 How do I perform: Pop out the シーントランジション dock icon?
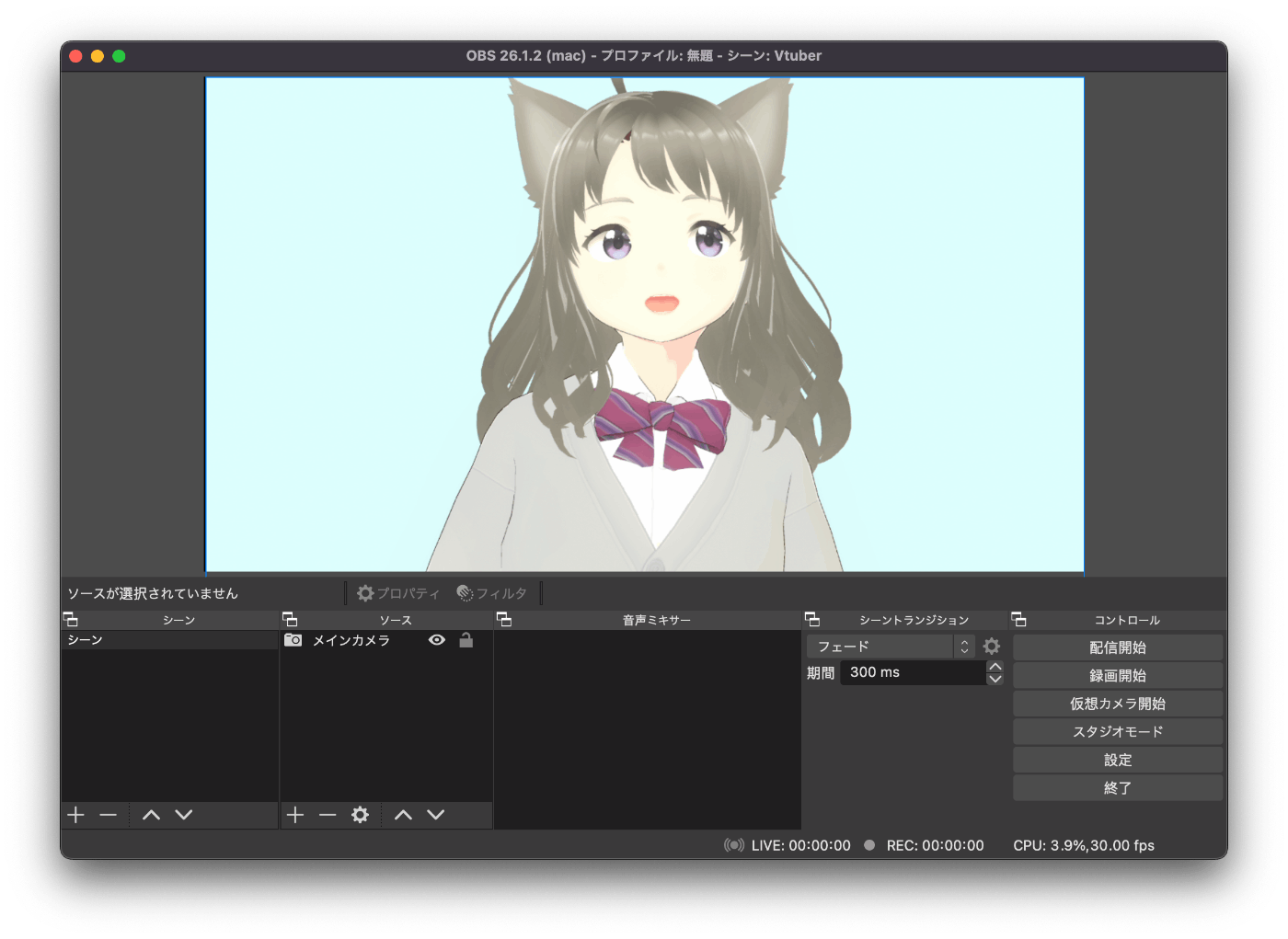tap(812, 620)
